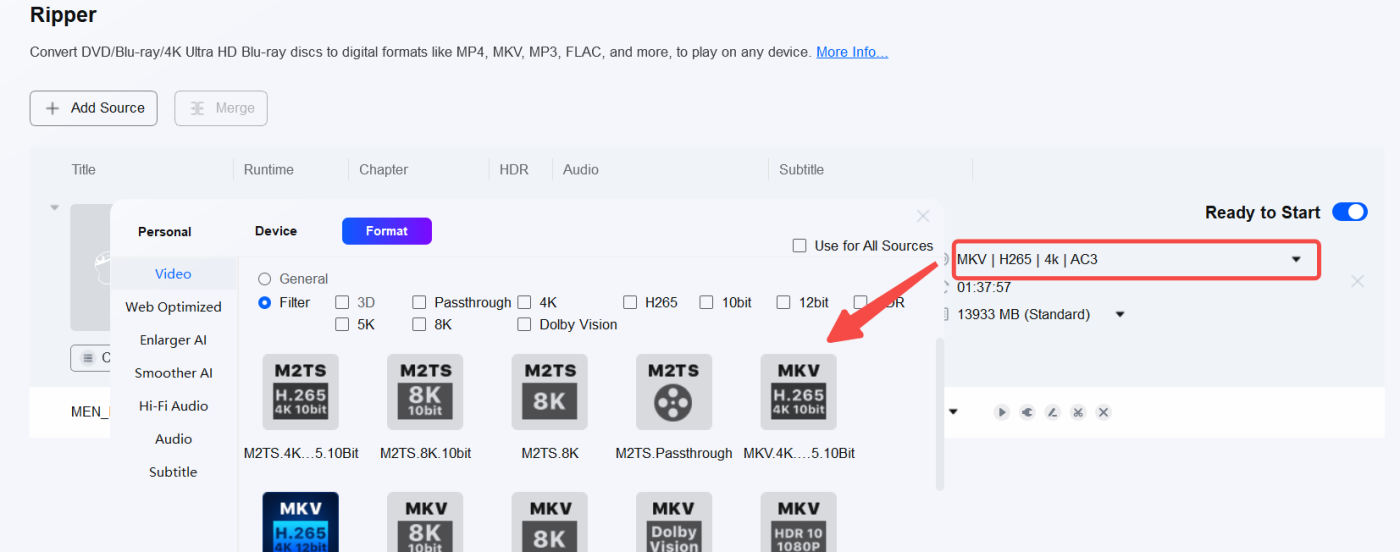The height and width of the screenshot is (552, 1400).
Task: Open the Hi-Fi Audio category
Action: 173,406
